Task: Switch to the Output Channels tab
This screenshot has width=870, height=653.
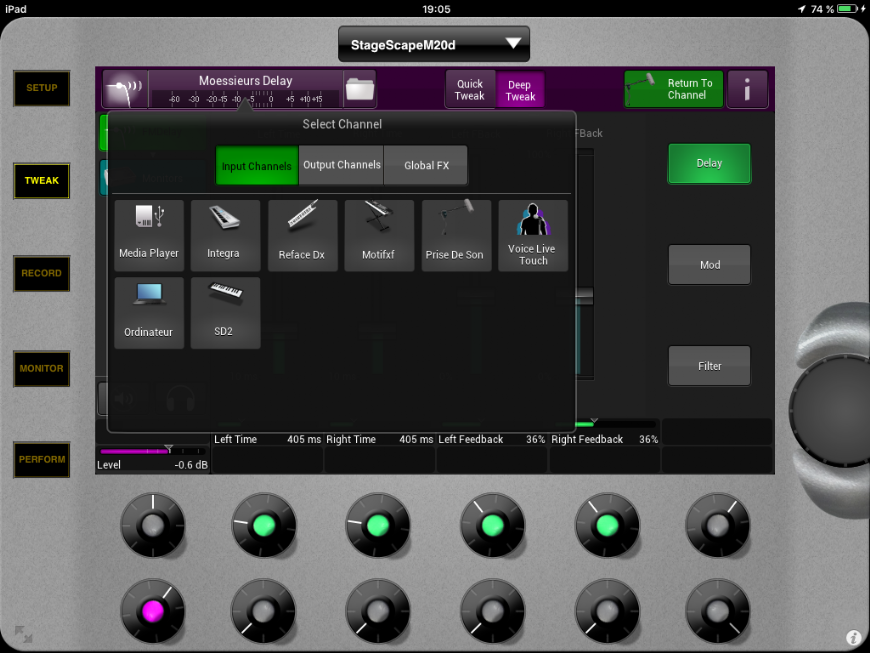Action: coord(341,165)
